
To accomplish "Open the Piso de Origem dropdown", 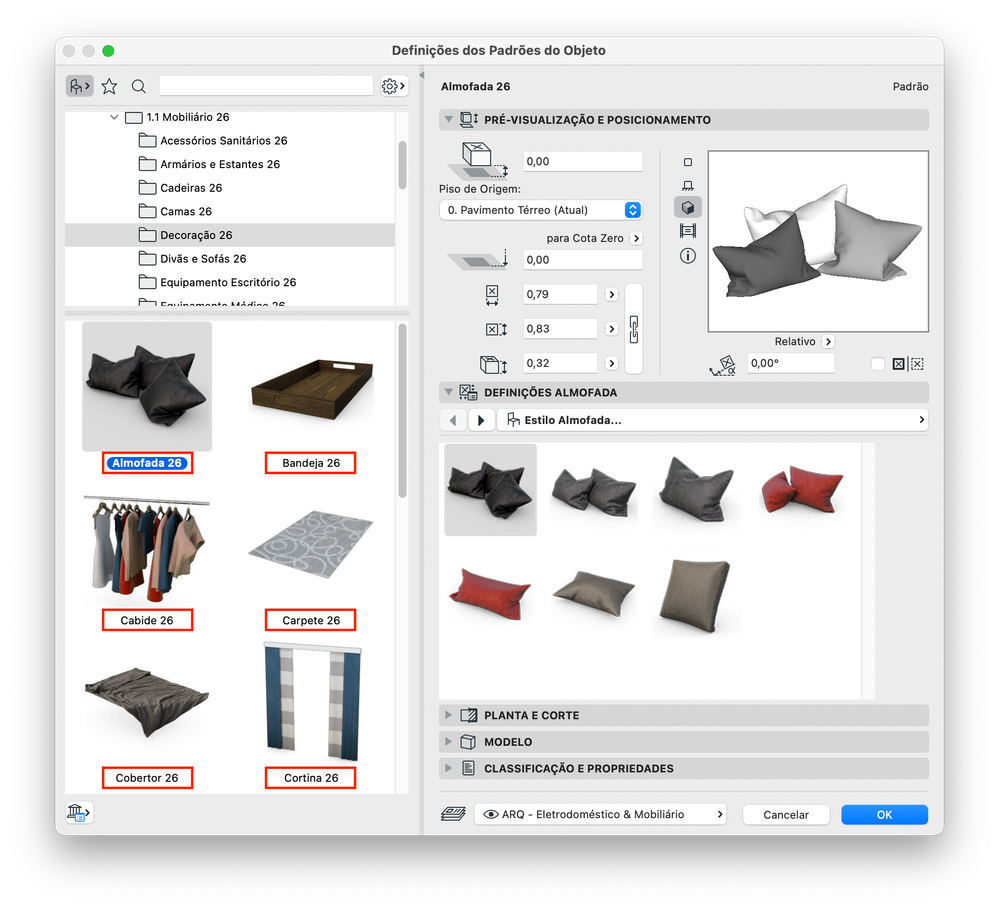I will pyautogui.click(x=540, y=210).
